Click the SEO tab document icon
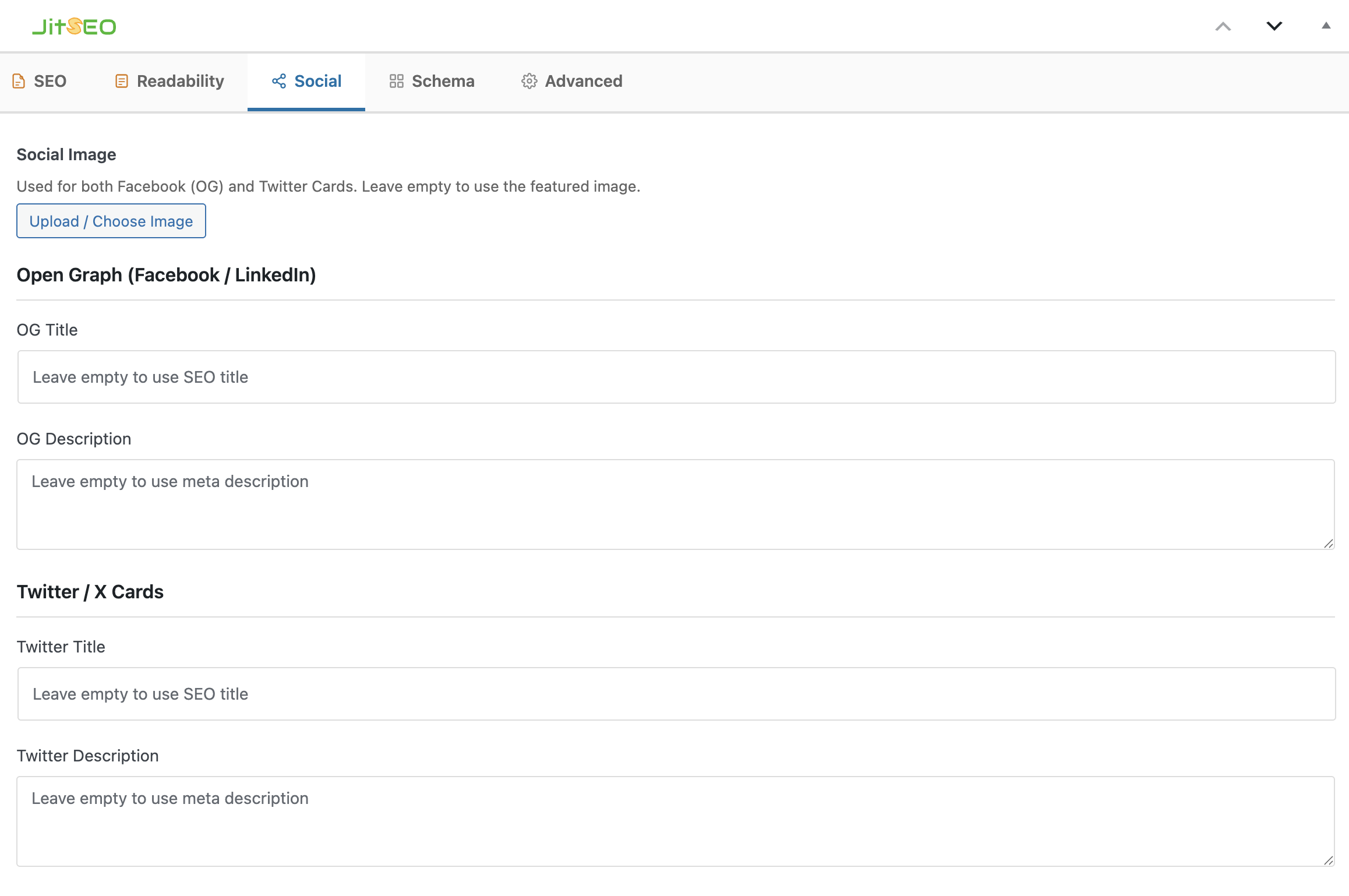1349x896 pixels. point(19,81)
